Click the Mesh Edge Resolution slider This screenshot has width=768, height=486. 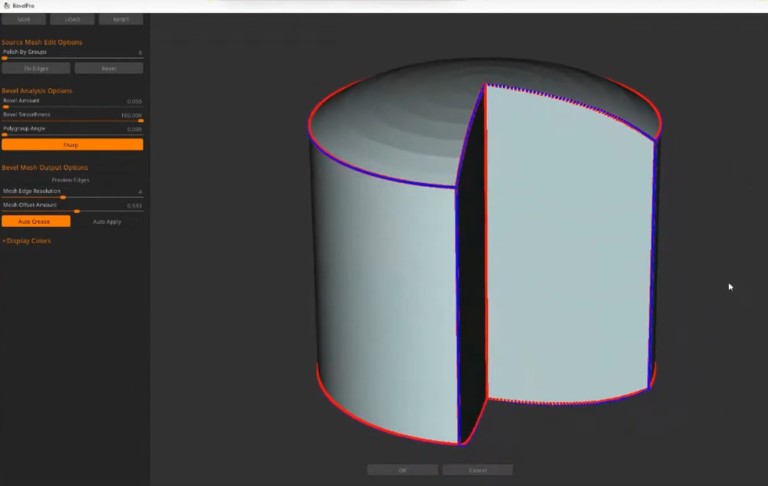[72, 197]
